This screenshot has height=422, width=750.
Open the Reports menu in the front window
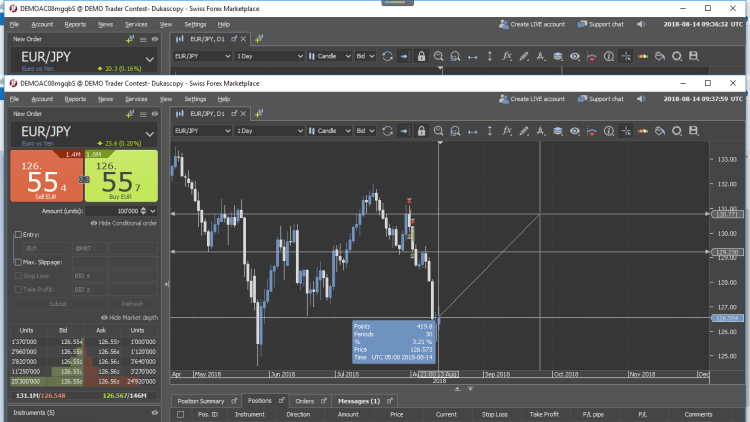[75, 99]
